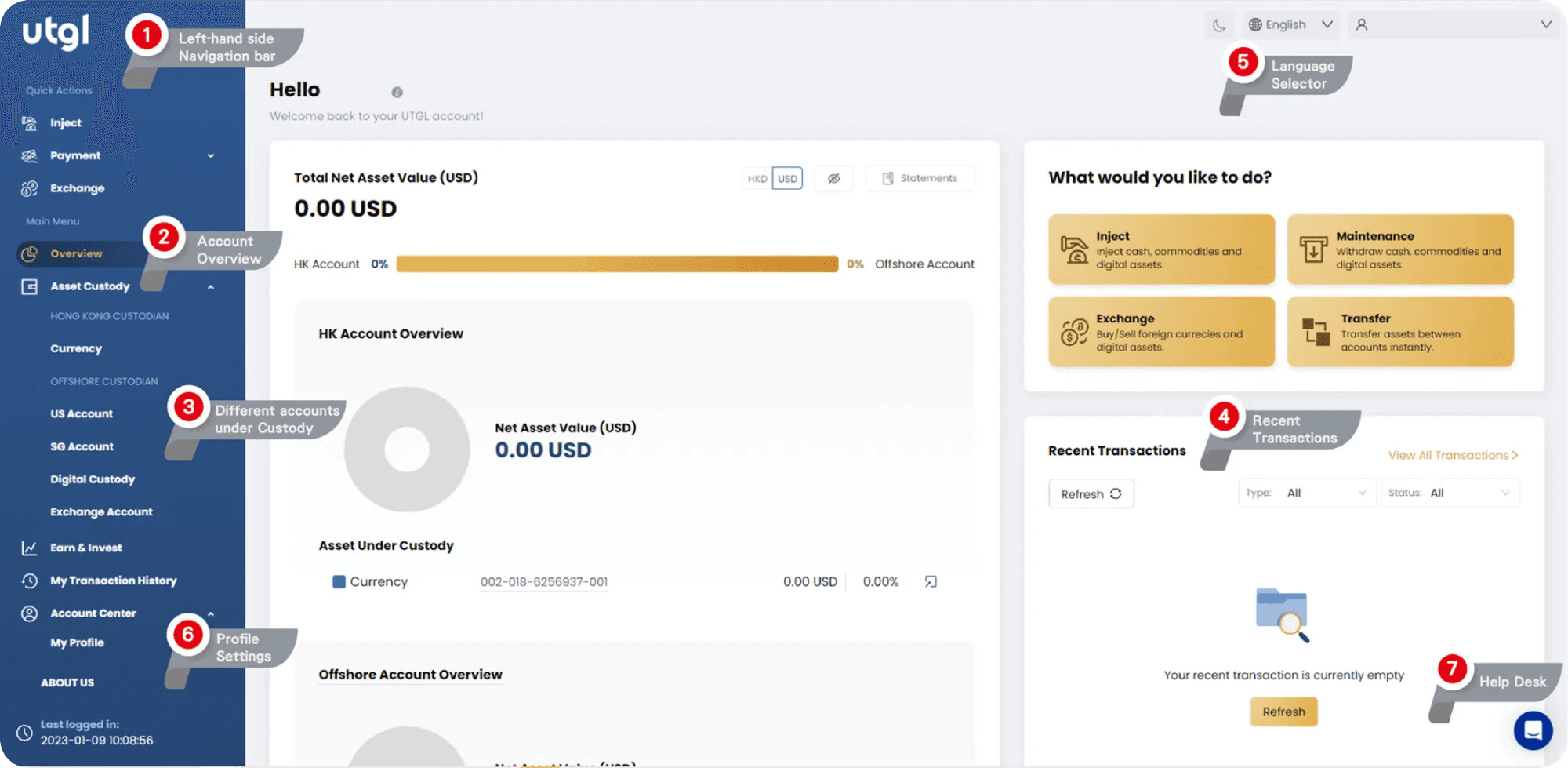Click the HK versus Offshore allocation bar
The height and width of the screenshot is (768, 1568).
[x=617, y=264]
